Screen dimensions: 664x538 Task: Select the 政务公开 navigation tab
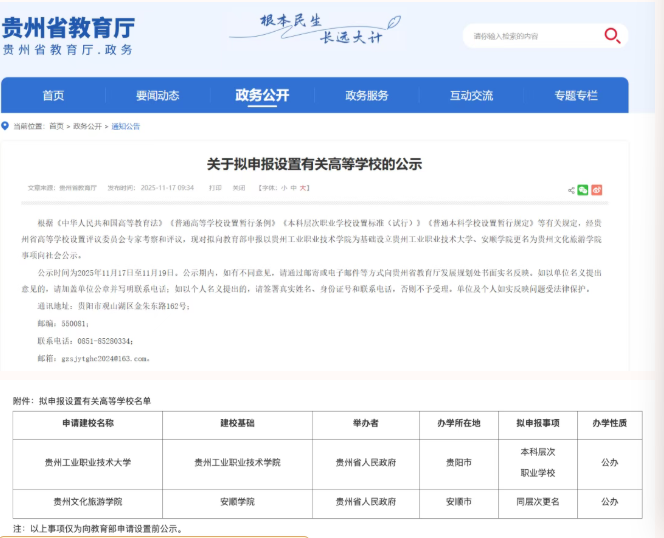(x=262, y=96)
